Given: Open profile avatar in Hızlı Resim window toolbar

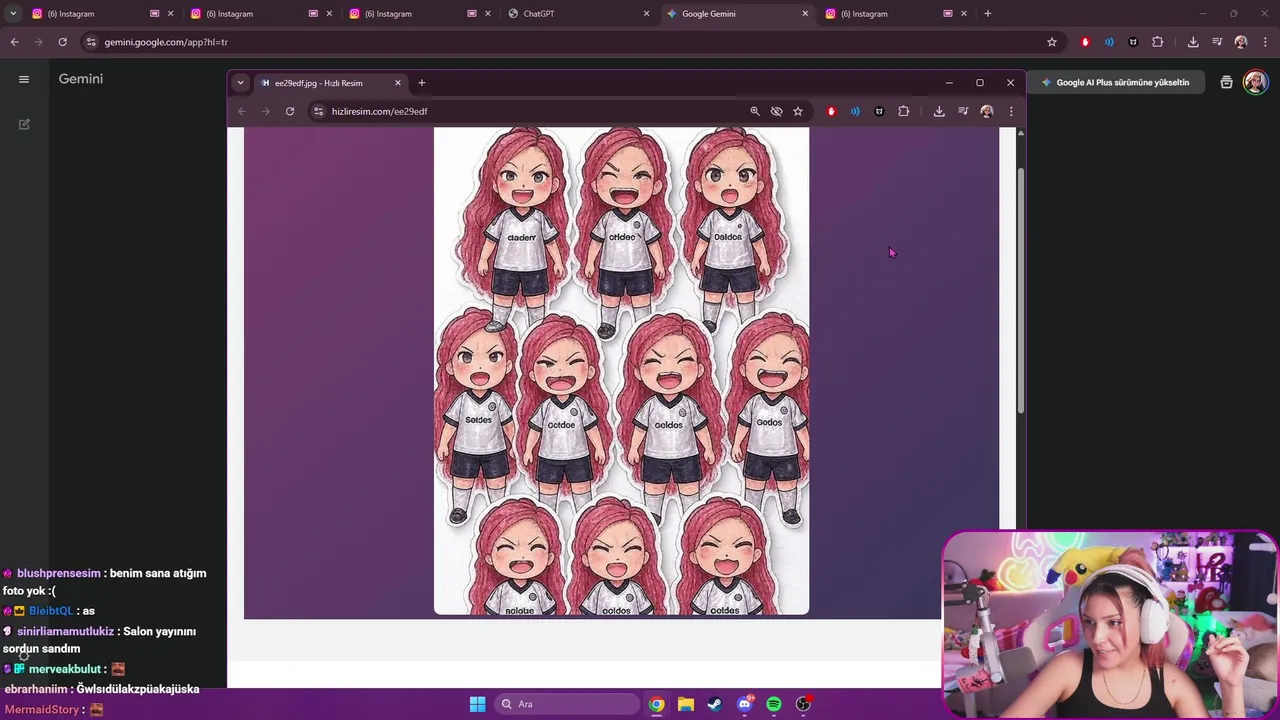Looking at the screenshot, I should pyautogui.click(x=987, y=111).
